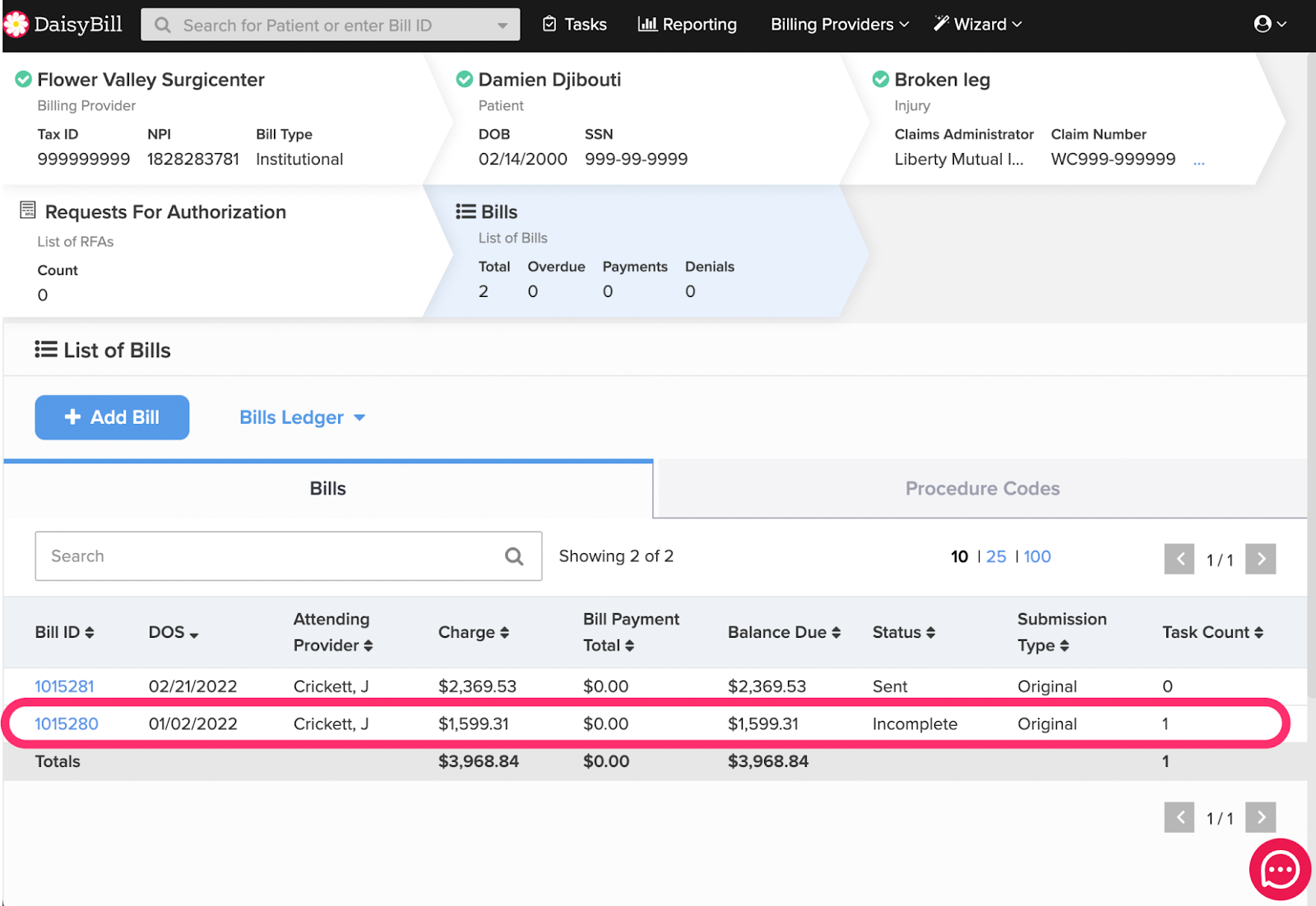
Task: Click the Requests For Authorization form icon
Action: 28,211
